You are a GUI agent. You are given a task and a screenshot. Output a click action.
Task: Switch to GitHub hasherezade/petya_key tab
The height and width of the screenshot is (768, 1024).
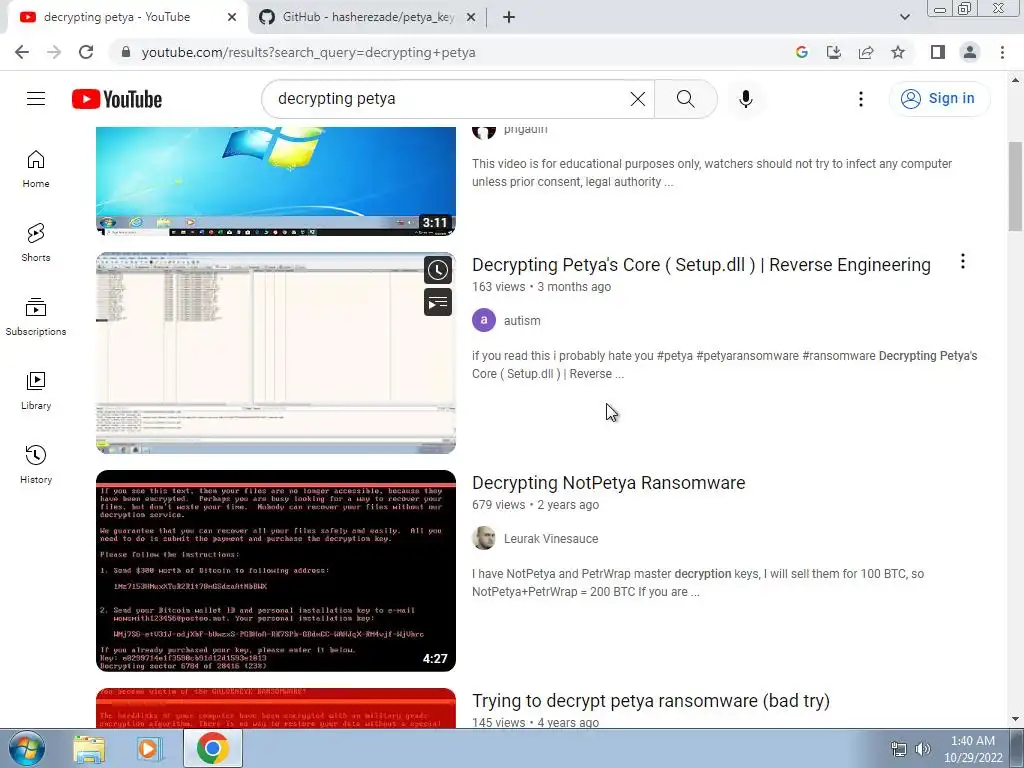368,17
